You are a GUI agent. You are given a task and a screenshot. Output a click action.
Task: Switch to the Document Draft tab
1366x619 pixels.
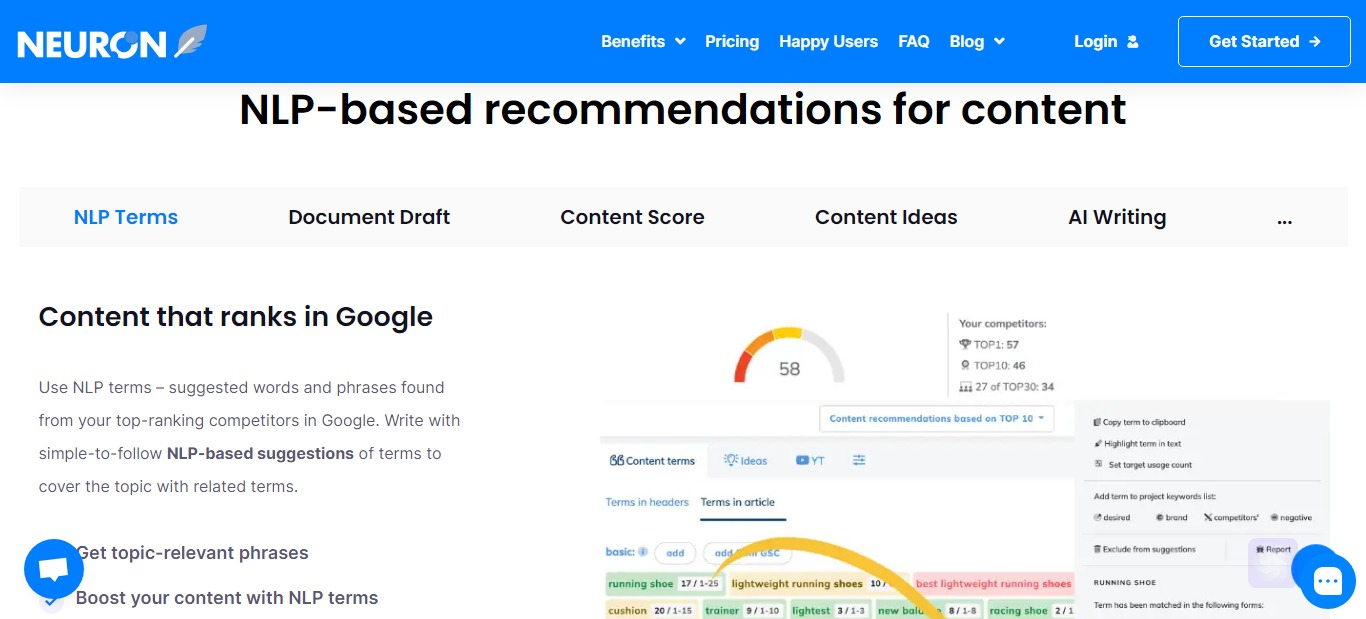point(369,217)
